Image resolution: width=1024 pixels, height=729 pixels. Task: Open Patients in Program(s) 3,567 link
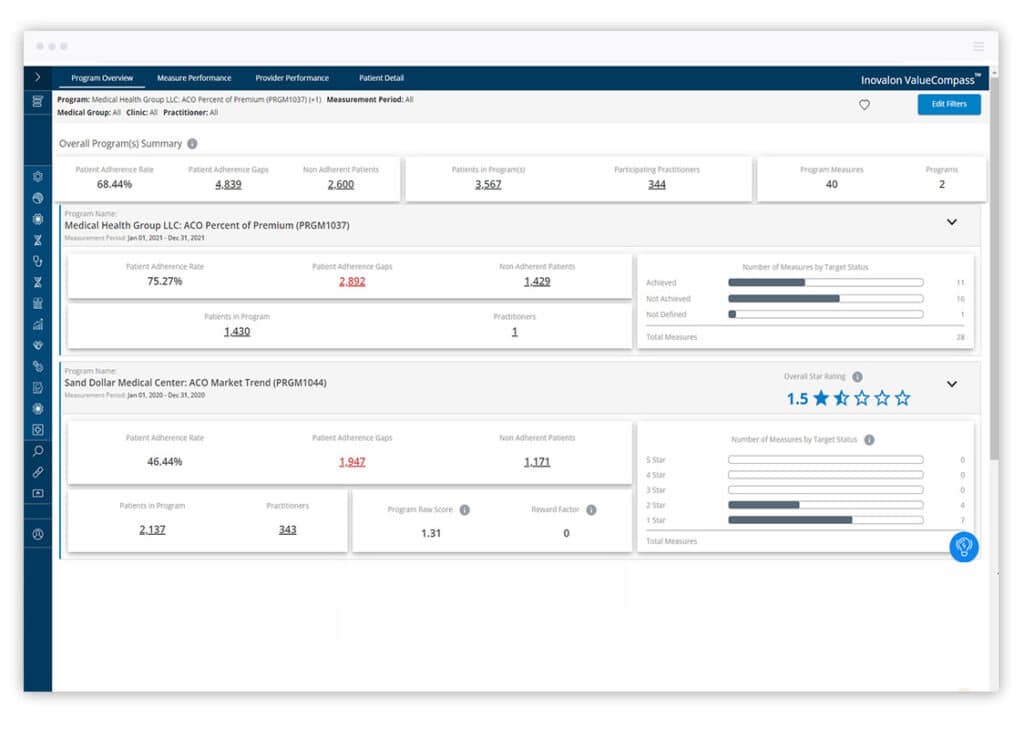tap(488, 185)
